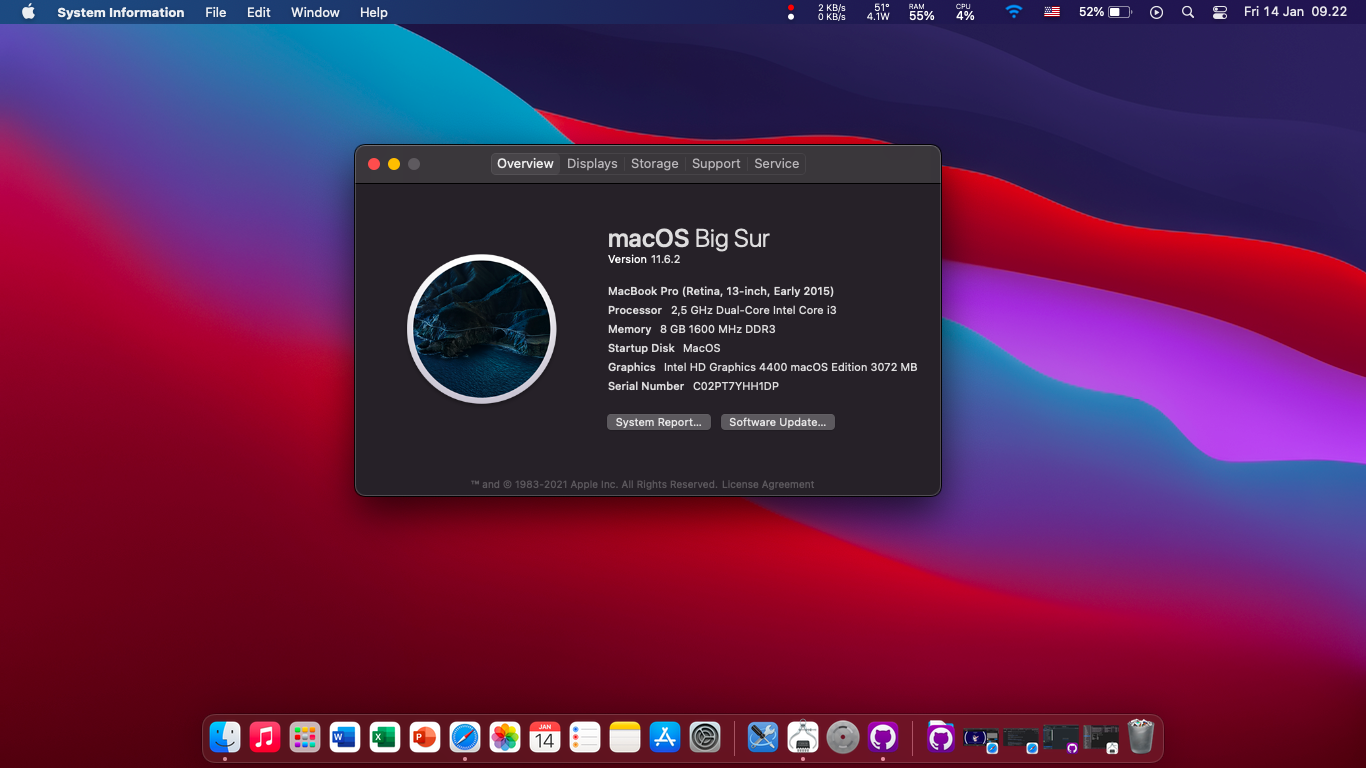1366x768 pixels.
Task: Click the 51° temperature and wattage indicator
Action: (x=879, y=12)
